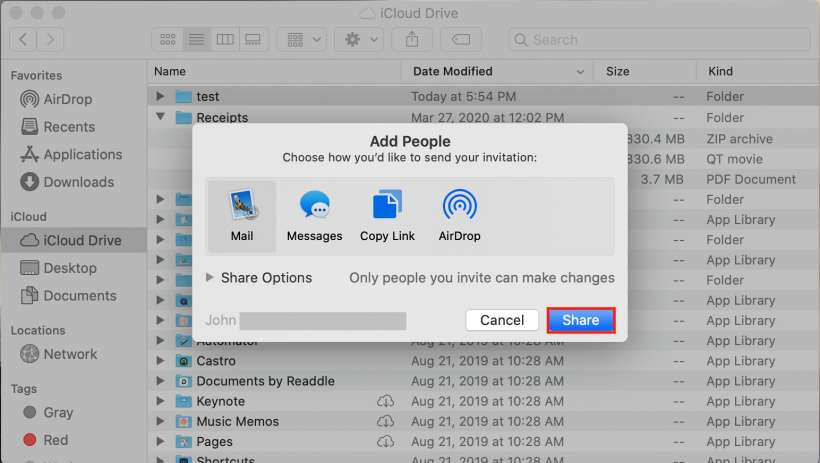820x463 pixels.
Task: Select the Castro row
Action: tap(484, 360)
